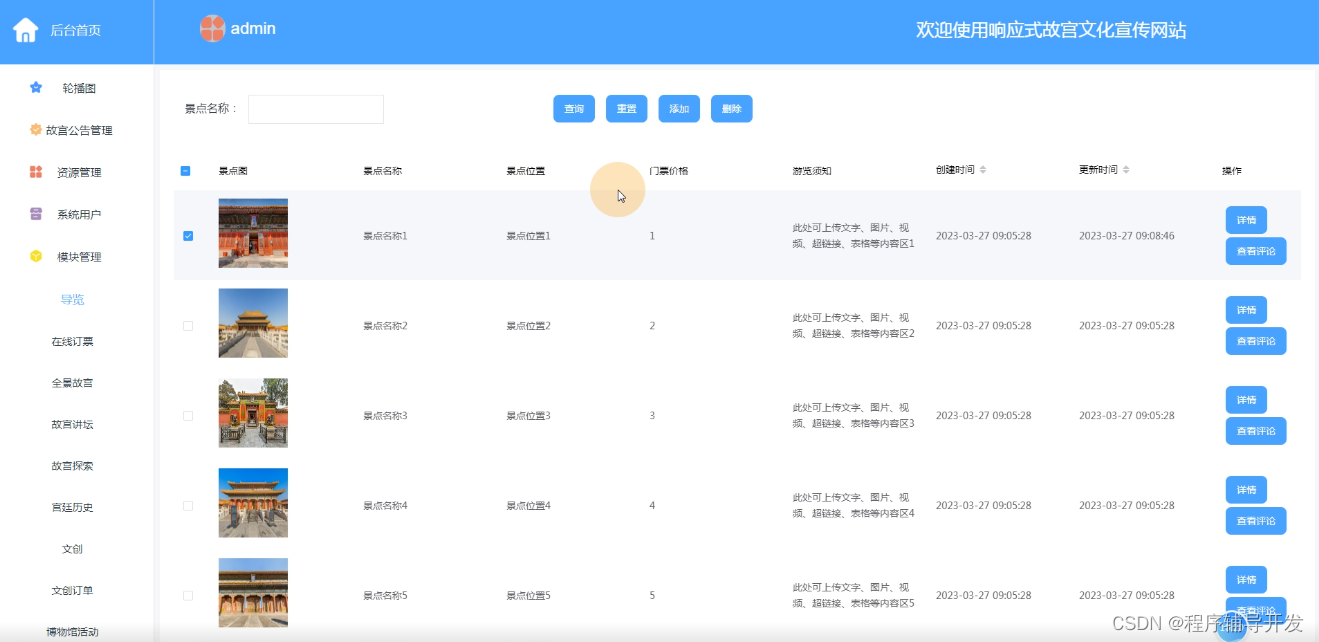Expand the 资源管理 sidebar menu
Image resolution: width=1319 pixels, height=642 pixels.
coord(77,172)
